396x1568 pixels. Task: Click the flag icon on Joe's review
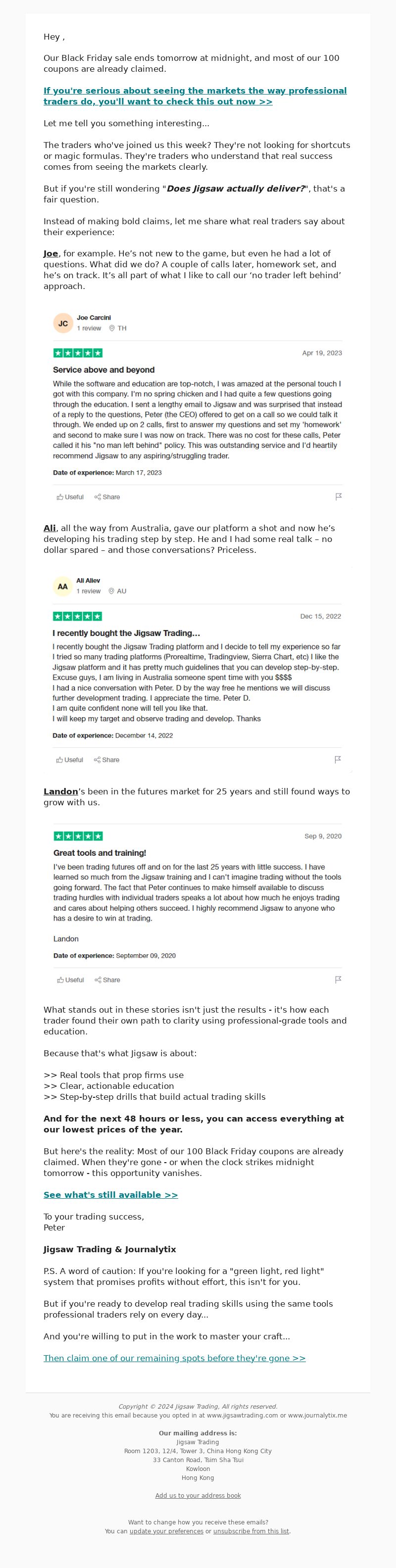(x=338, y=497)
